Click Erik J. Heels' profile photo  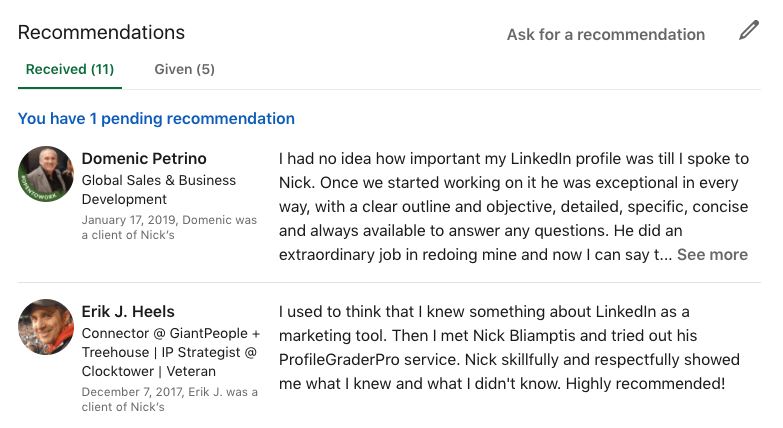pos(46,327)
